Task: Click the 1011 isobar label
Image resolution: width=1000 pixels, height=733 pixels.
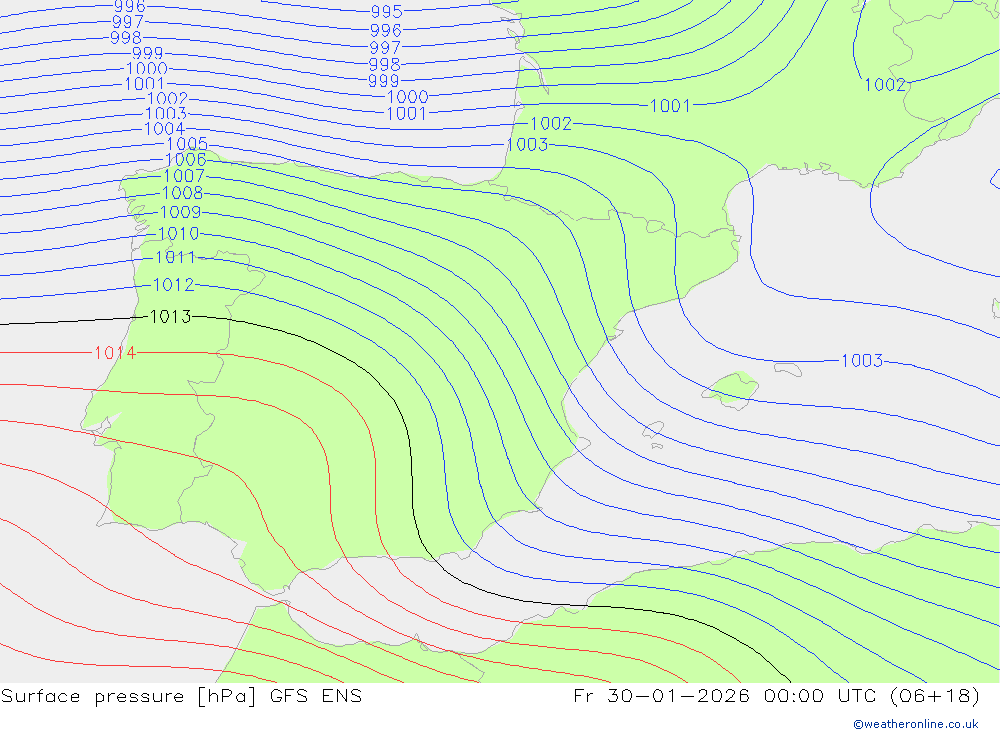Action: [x=175, y=257]
